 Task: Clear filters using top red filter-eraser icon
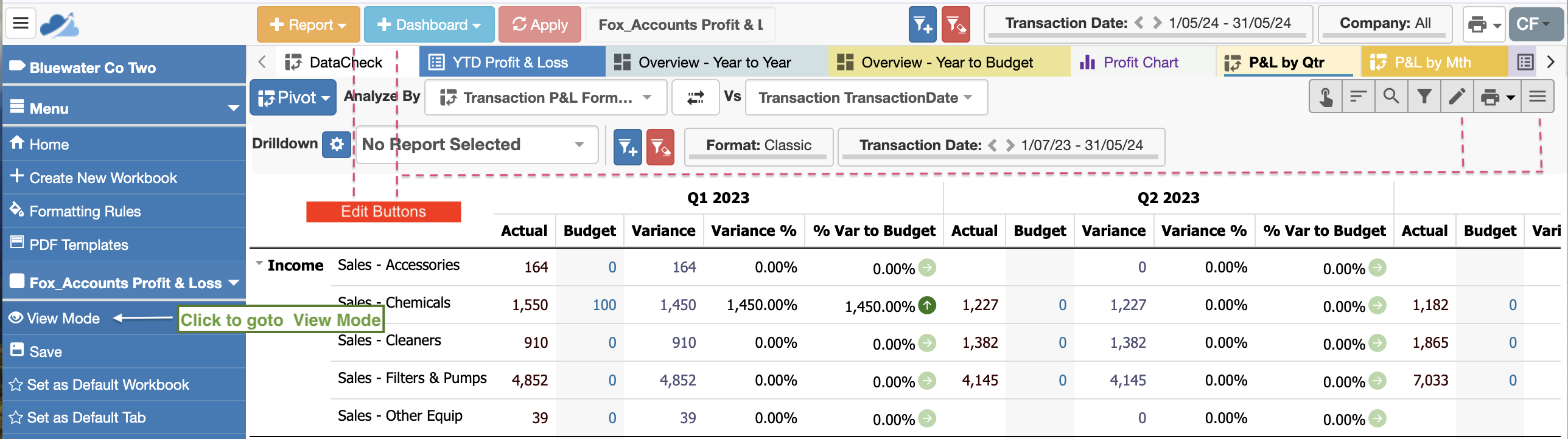956,24
